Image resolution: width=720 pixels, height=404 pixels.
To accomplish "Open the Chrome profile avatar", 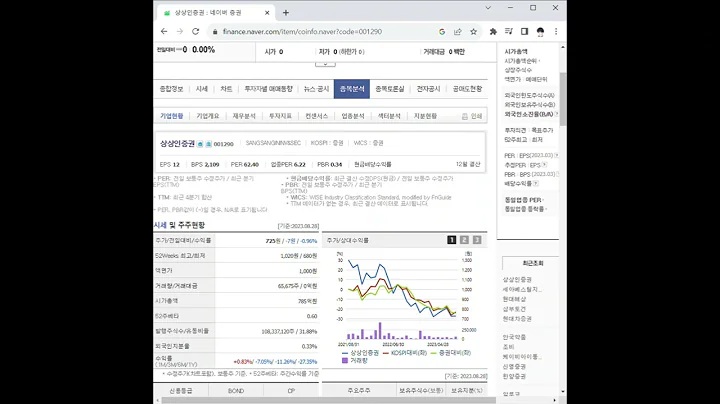I will coord(540,31).
